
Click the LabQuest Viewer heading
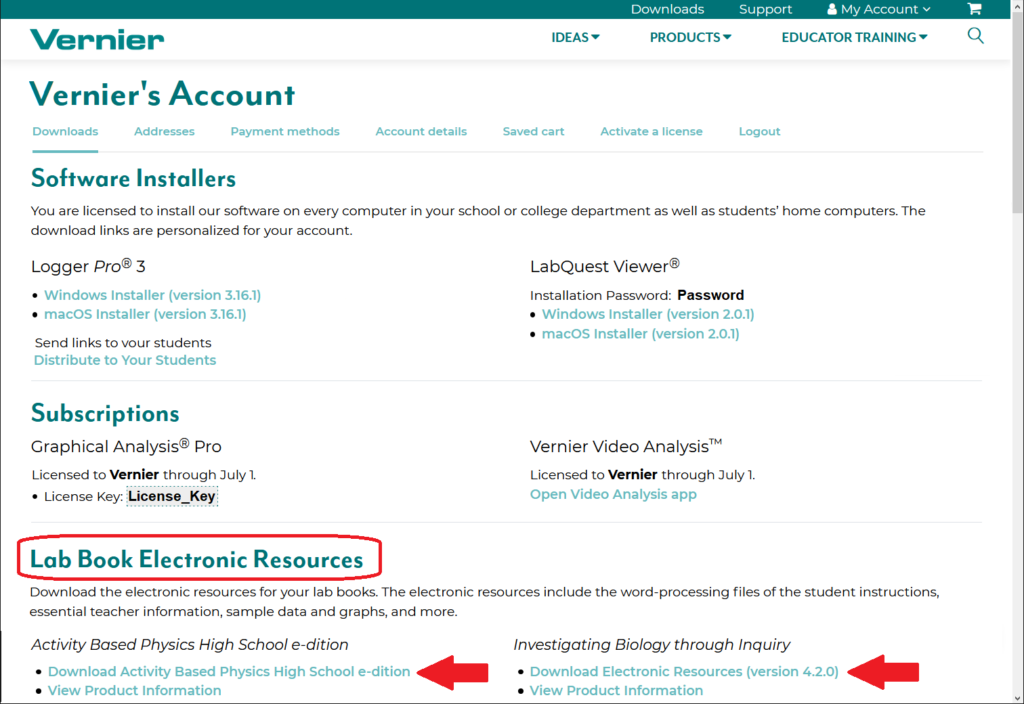tap(605, 266)
